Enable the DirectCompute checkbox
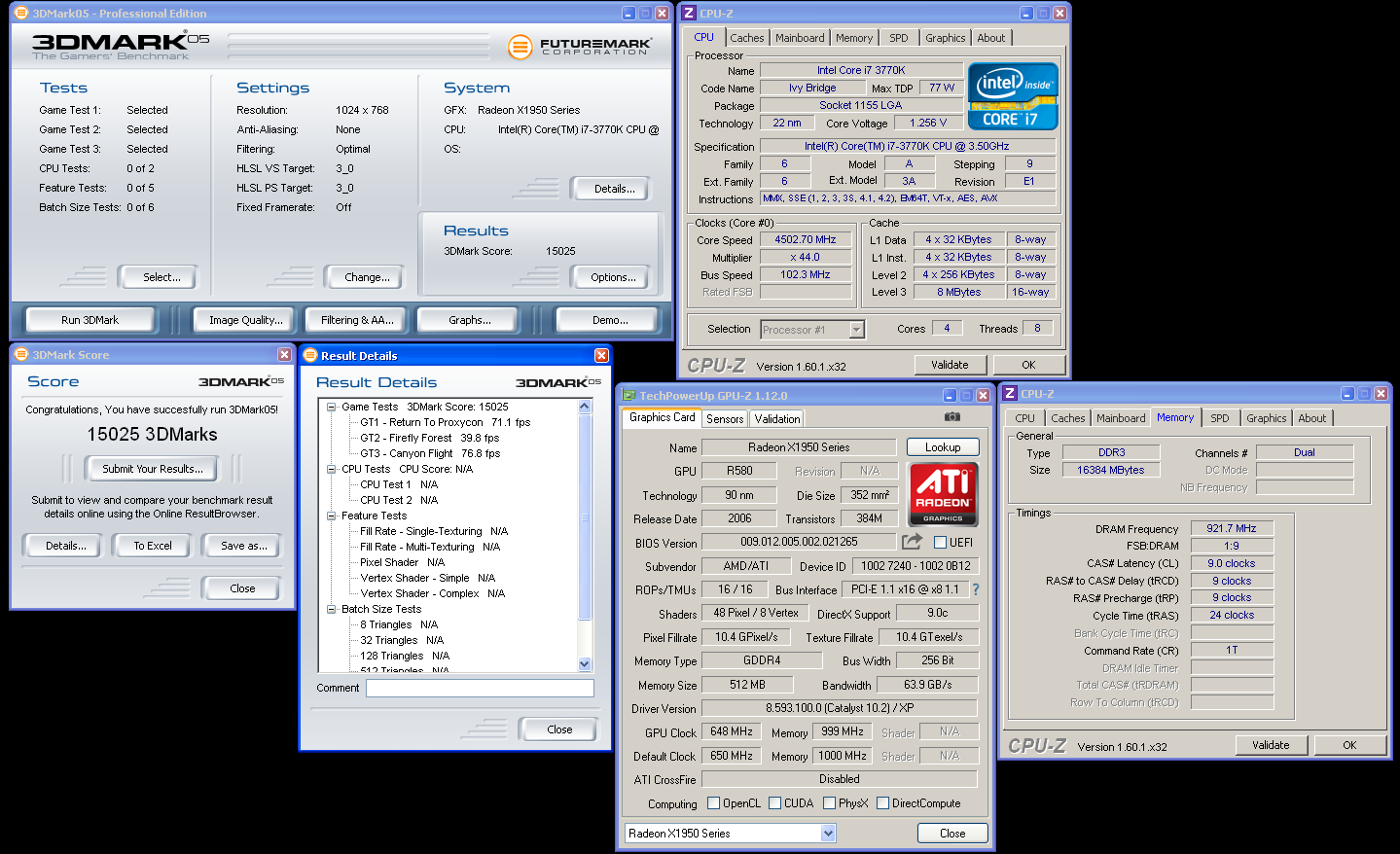The height and width of the screenshot is (854, 1400). click(x=883, y=803)
